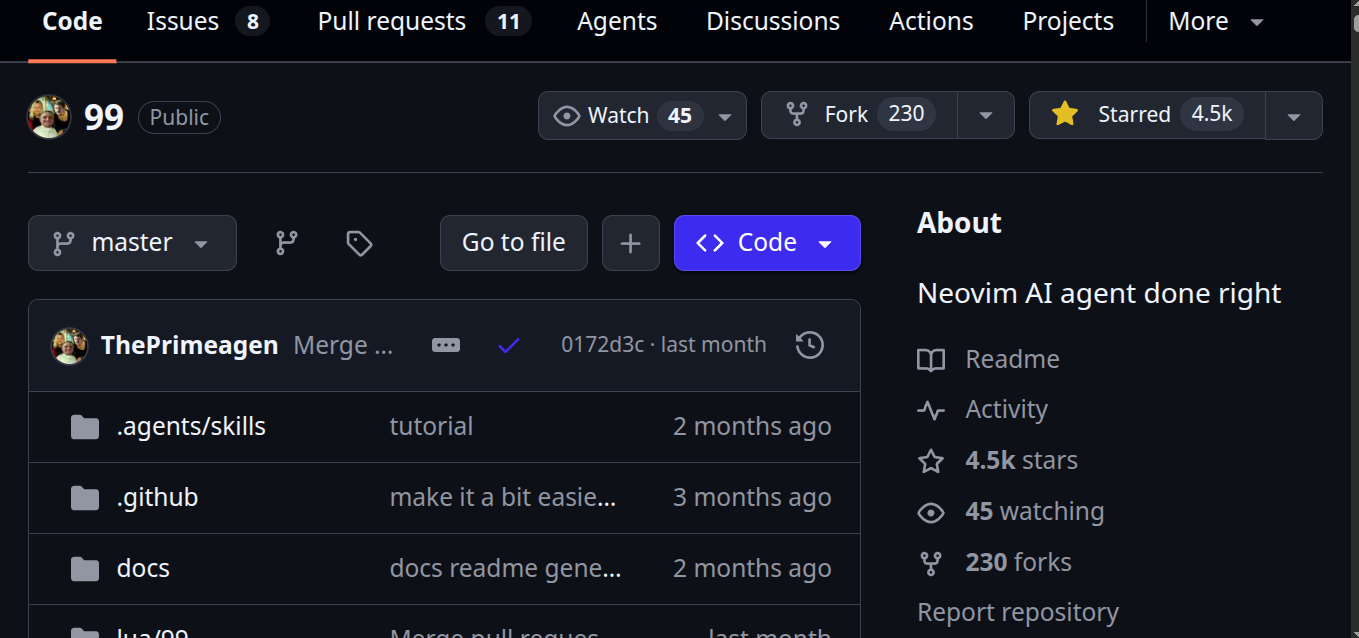The image size is (1359, 638).
Task: Open the Issues tab
Action: click(x=208, y=22)
